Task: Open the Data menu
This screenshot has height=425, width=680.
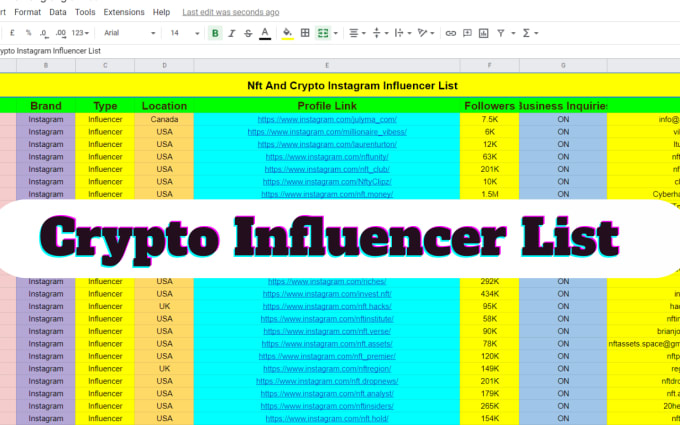Action: coord(58,12)
